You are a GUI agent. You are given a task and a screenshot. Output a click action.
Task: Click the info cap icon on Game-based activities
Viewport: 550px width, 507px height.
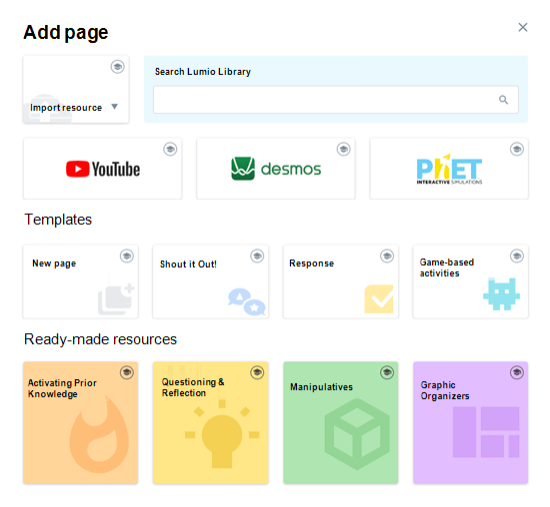[x=517, y=256]
